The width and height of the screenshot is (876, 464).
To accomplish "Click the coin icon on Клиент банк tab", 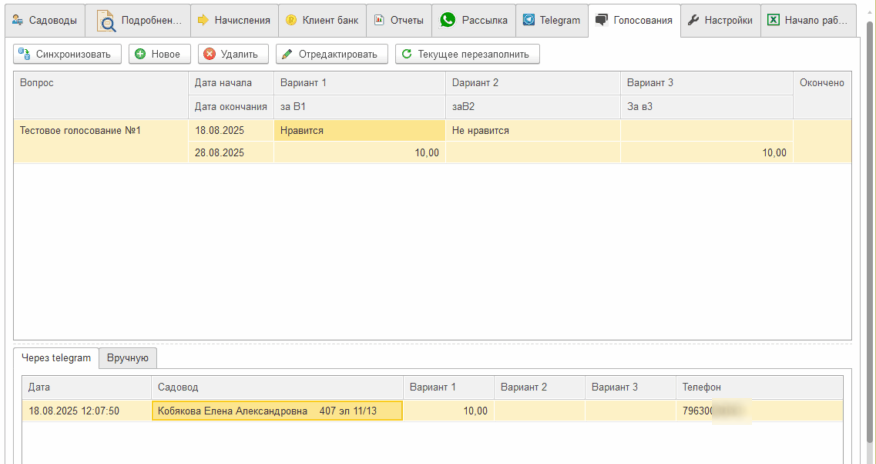I will 291,20.
